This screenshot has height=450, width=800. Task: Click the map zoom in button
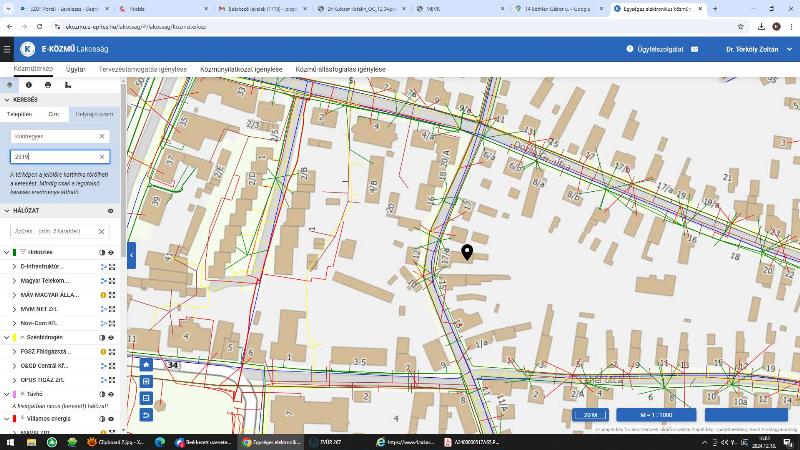click(x=146, y=381)
